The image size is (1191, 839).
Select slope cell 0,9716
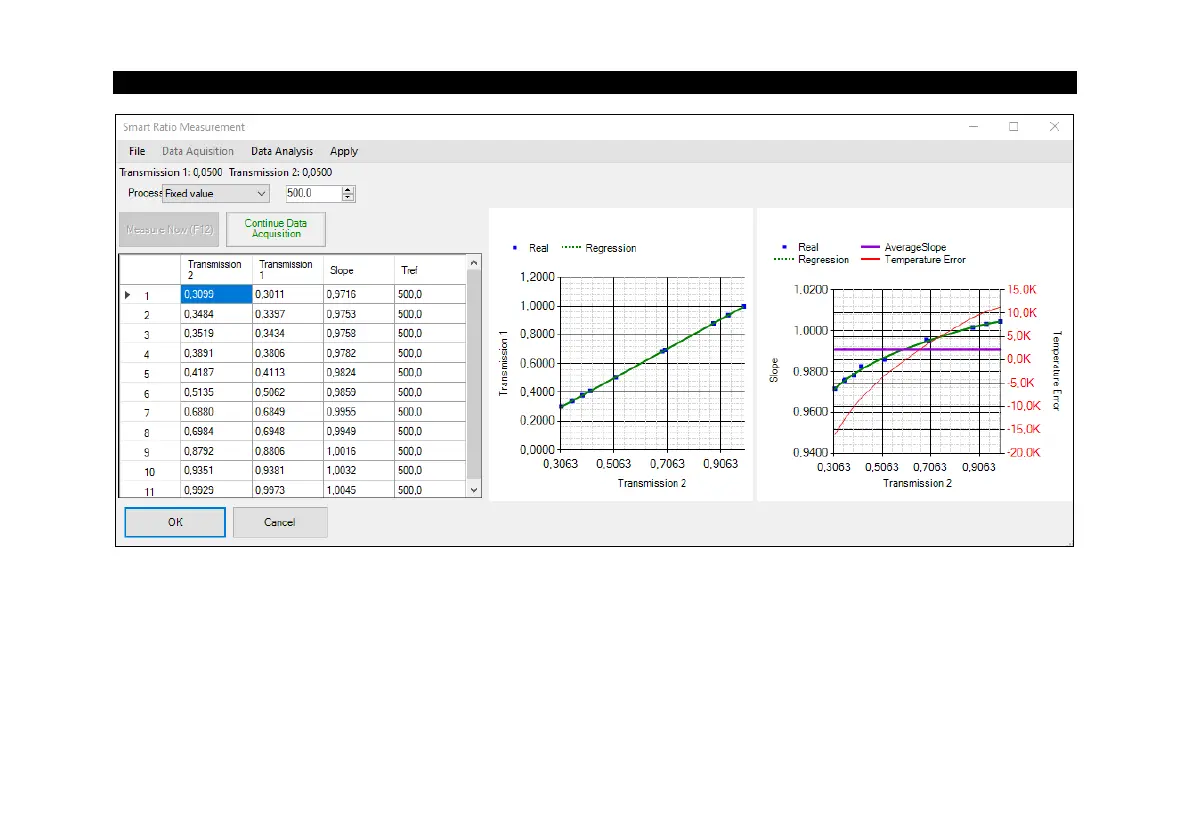(x=359, y=295)
